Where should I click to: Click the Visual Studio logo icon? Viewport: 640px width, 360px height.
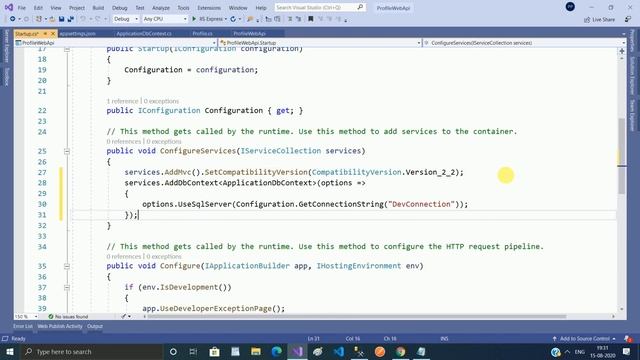(9, 7)
